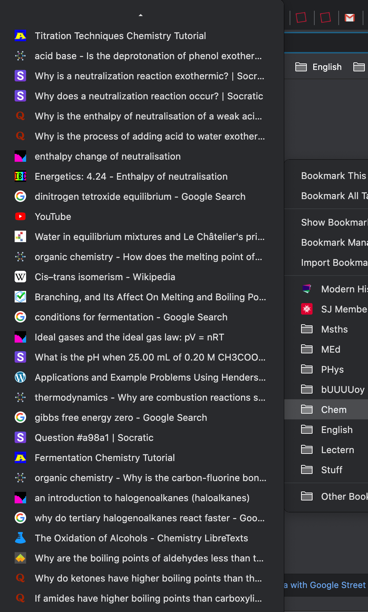This screenshot has width=368, height=612.
Task: Click Socratic icon beside Question #a98a1
Action: [x=20, y=438]
